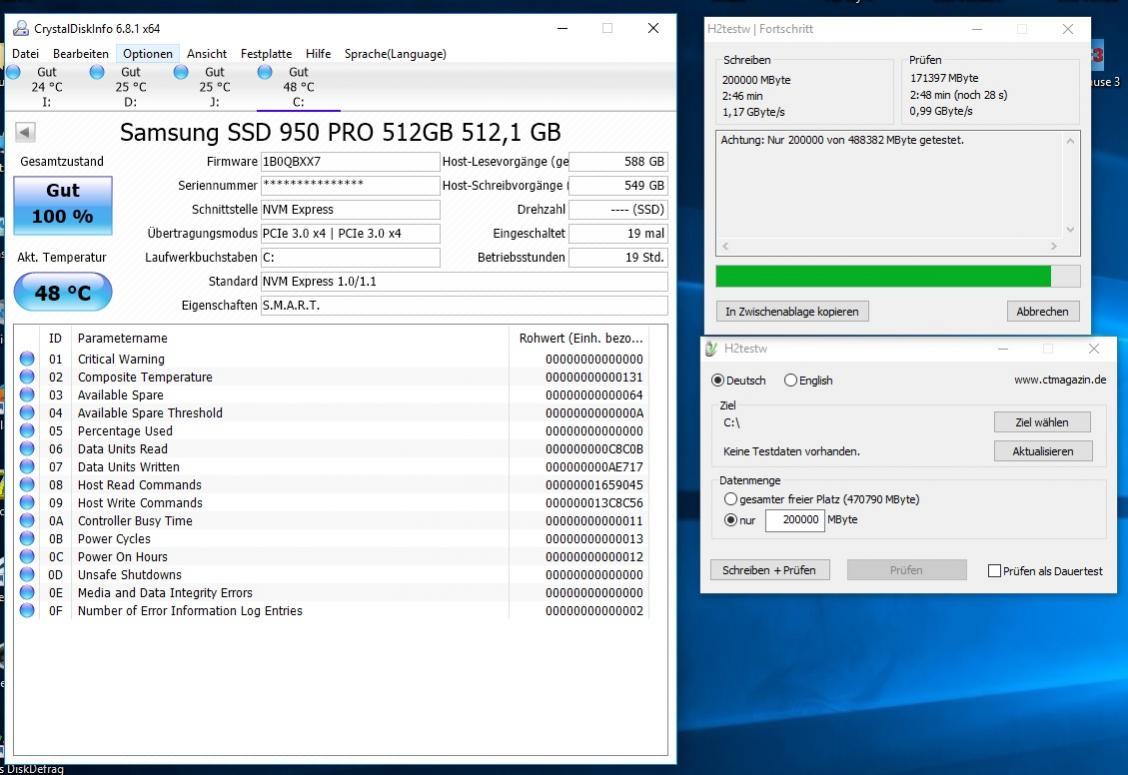Click status orb for Controller Busy Time

tap(27, 520)
